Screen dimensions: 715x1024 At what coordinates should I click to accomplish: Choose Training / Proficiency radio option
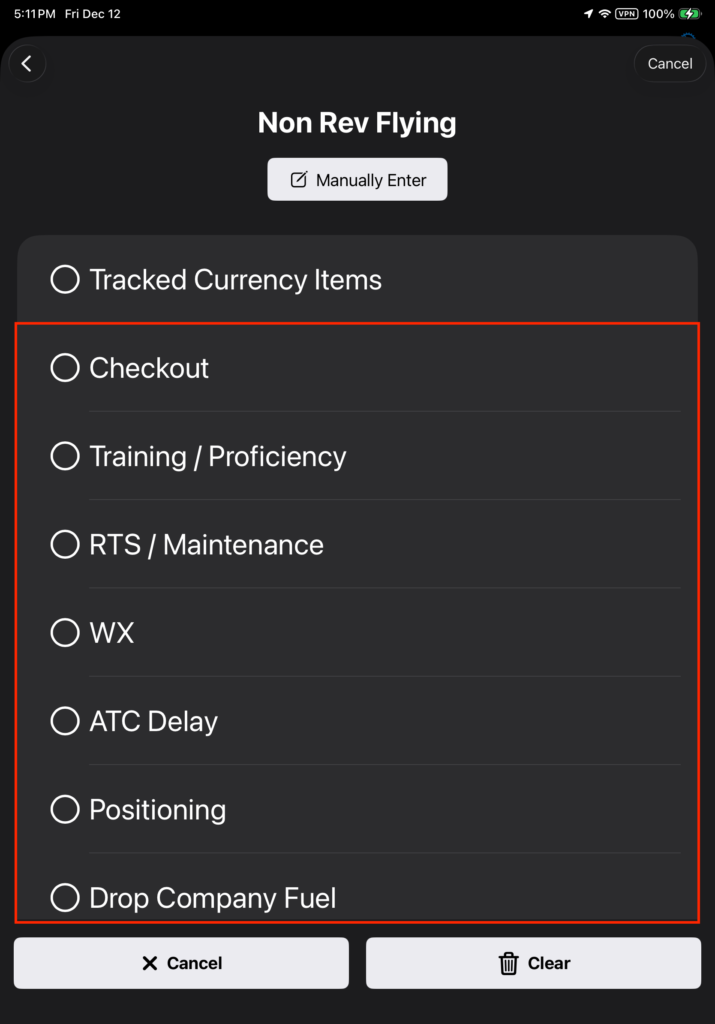point(65,456)
